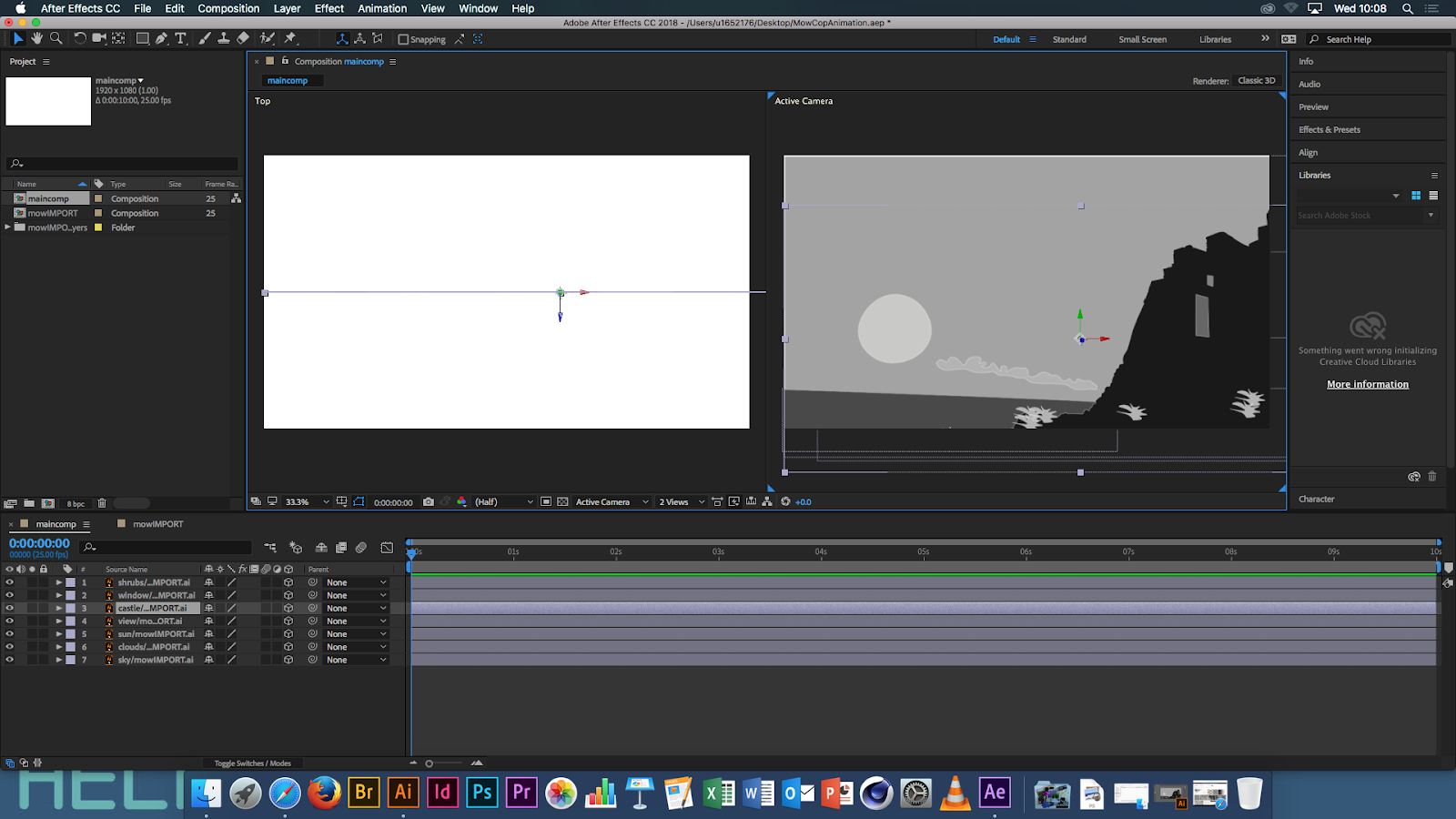
Task: Switch to World Axis mode
Action: coord(360,39)
